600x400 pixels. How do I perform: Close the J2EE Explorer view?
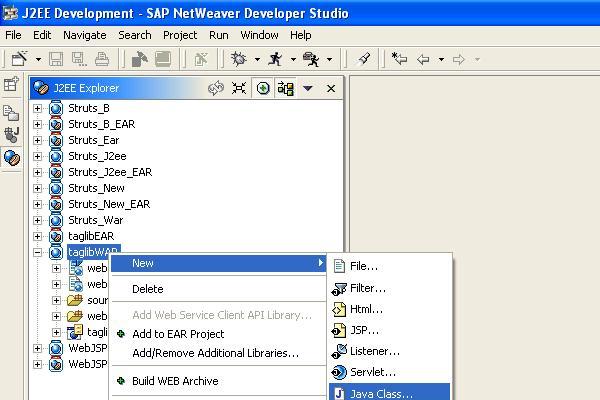(x=331, y=88)
